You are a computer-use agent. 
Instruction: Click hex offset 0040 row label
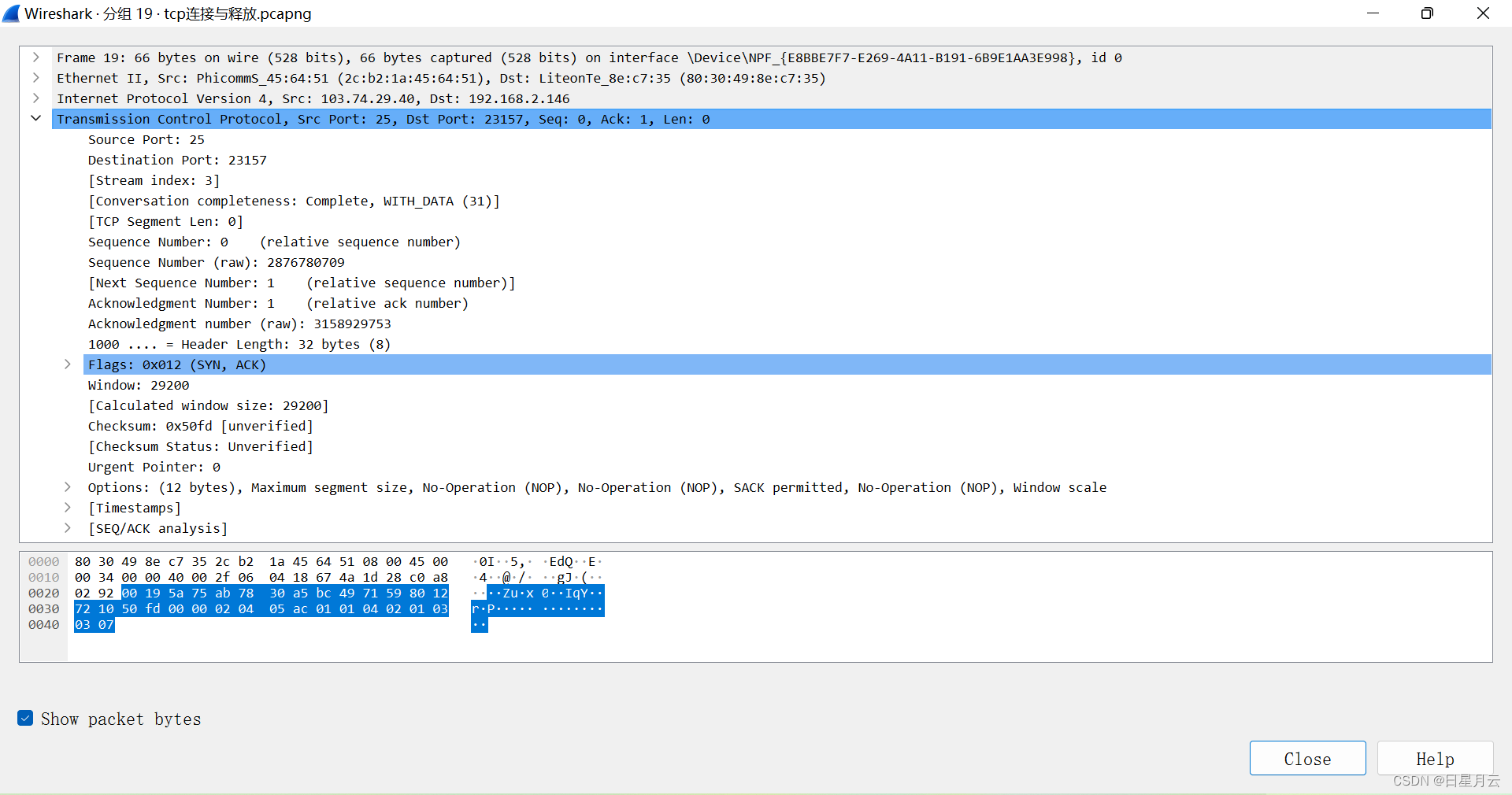(x=44, y=624)
